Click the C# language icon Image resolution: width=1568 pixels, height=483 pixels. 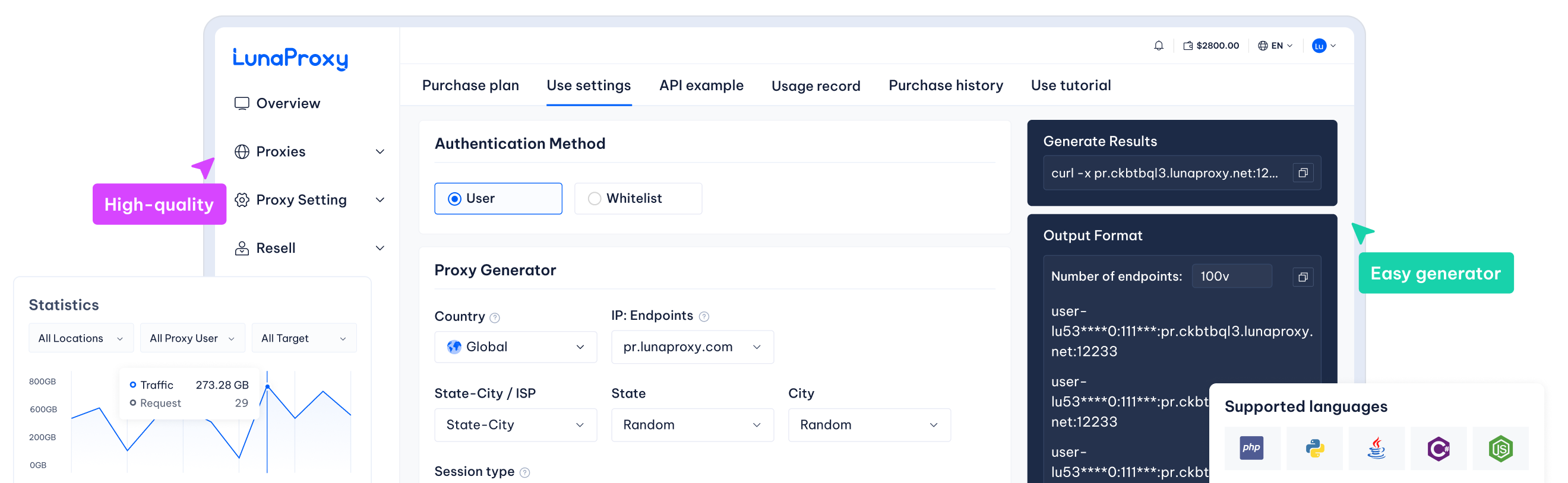point(1439,449)
